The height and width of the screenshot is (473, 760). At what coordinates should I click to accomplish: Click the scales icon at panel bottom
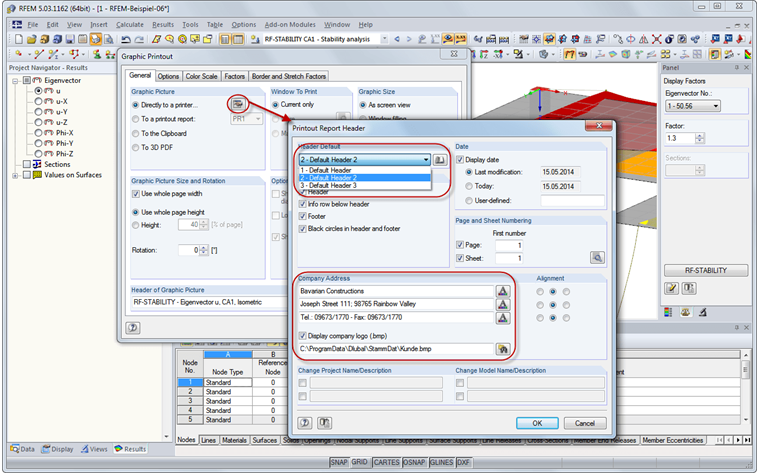[x=685, y=313]
